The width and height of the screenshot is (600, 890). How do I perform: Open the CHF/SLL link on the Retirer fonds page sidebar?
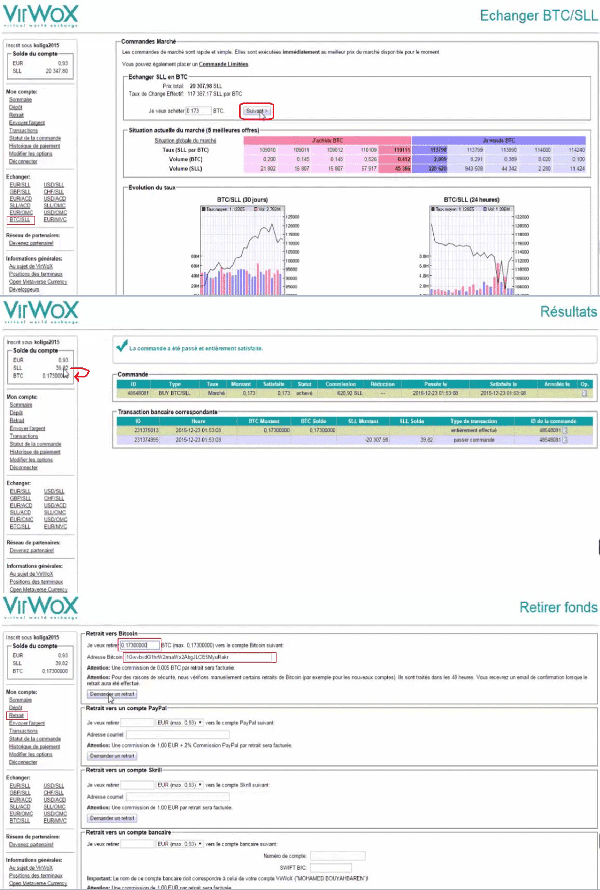click(x=54, y=792)
